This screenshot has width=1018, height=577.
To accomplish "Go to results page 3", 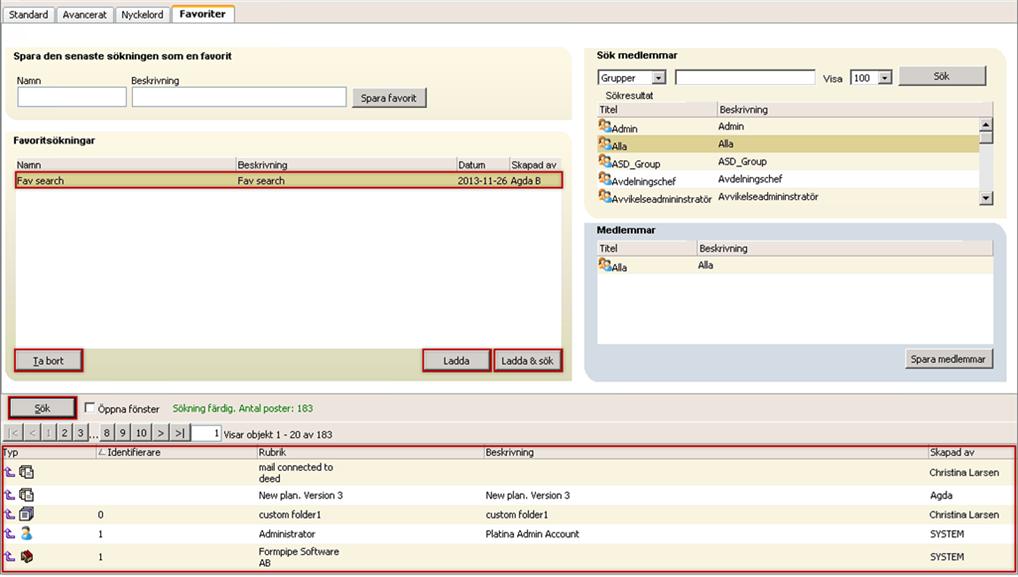I will tap(80, 433).
